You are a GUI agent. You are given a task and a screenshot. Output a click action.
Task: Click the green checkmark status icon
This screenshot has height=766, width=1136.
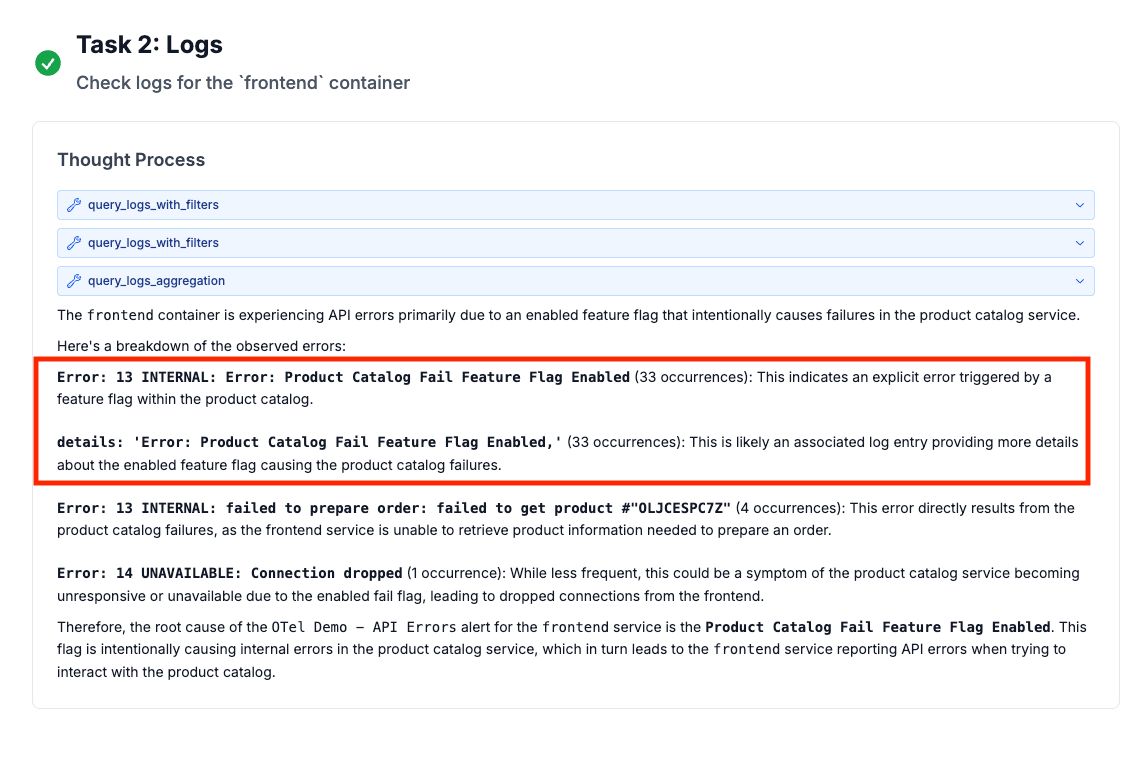[x=48, y=63]
